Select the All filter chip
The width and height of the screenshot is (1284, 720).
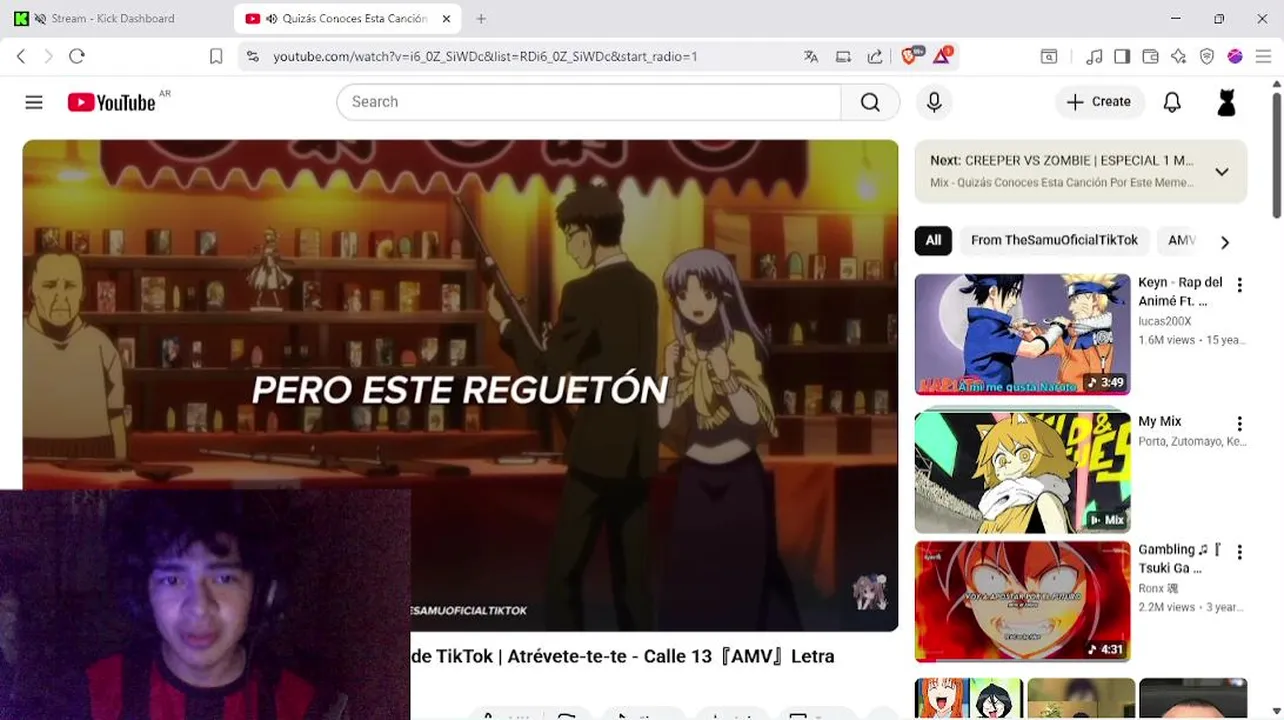tap(933, 240)
